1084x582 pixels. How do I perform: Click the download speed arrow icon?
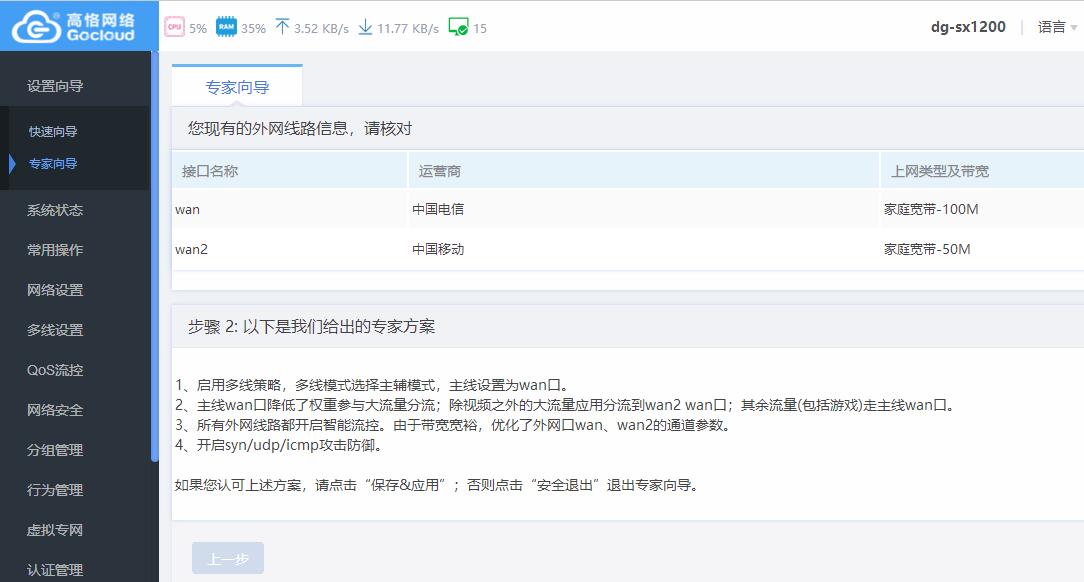pyautogui.click(x=365, y=28)
